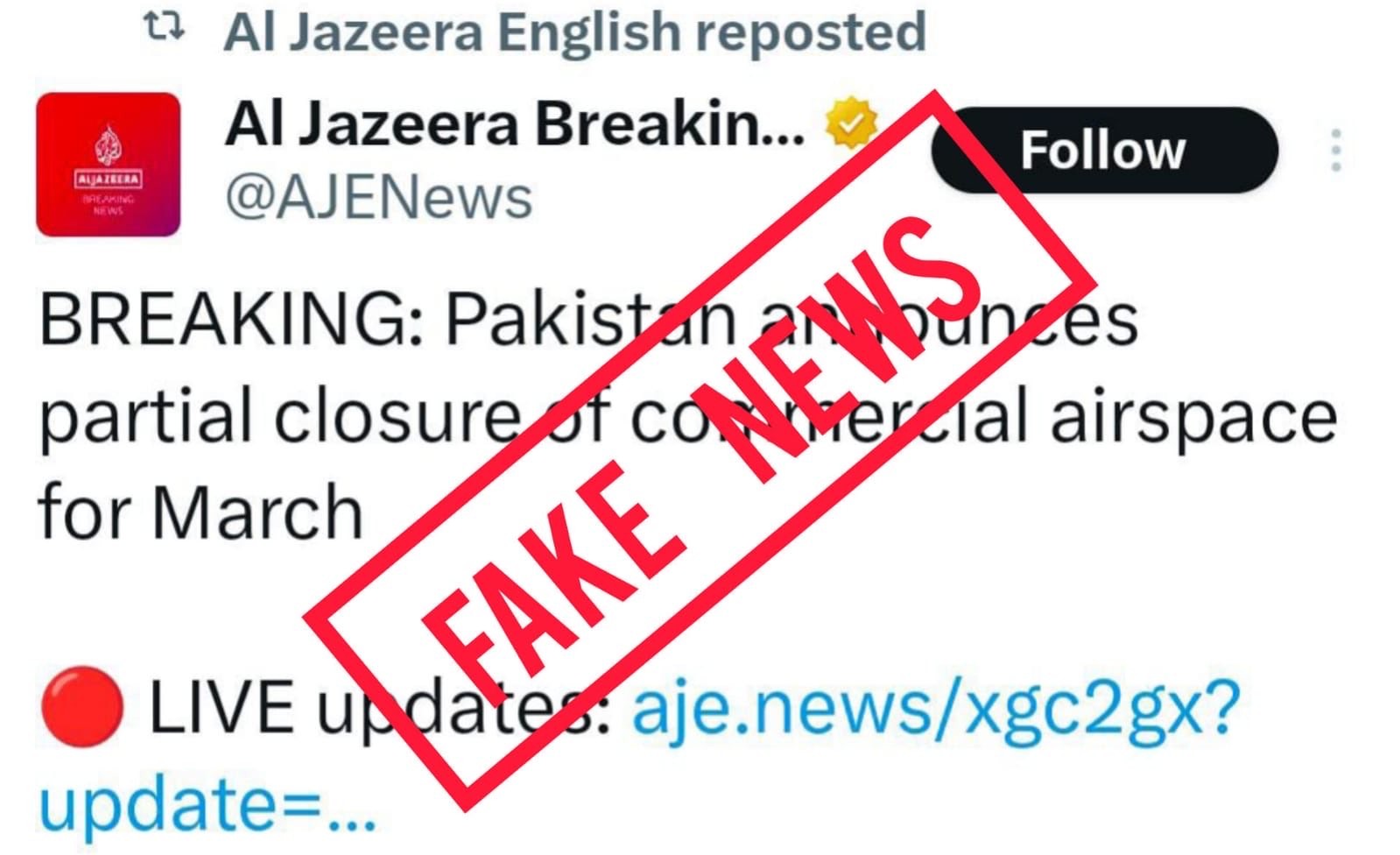Click the Al Jazeera Breakin... display name
1400x855 pixels.
515,124
